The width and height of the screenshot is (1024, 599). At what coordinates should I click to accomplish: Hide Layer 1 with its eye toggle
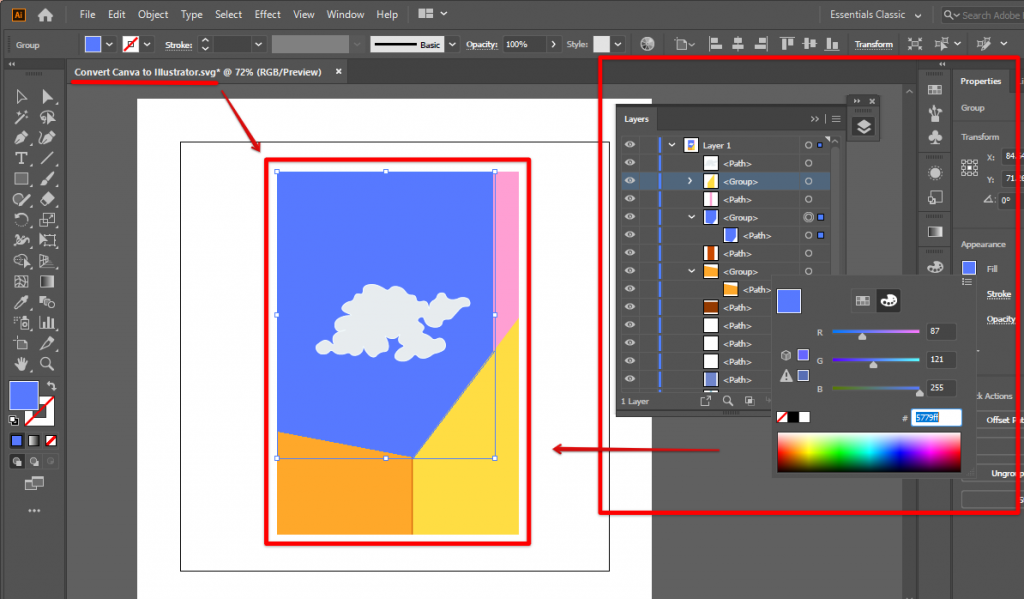tap(628, 145)
